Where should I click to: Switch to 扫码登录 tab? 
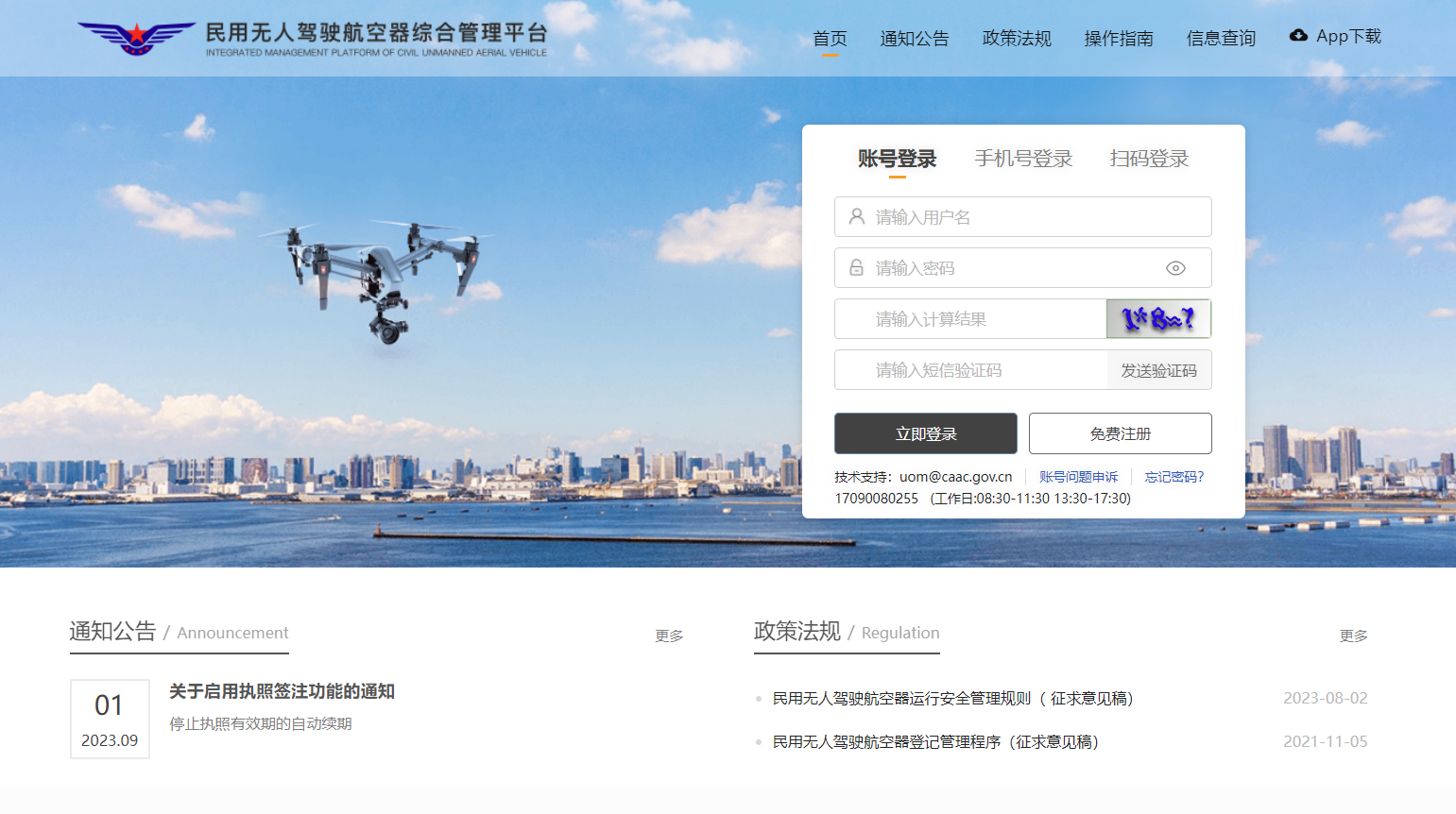[1149, 159]
